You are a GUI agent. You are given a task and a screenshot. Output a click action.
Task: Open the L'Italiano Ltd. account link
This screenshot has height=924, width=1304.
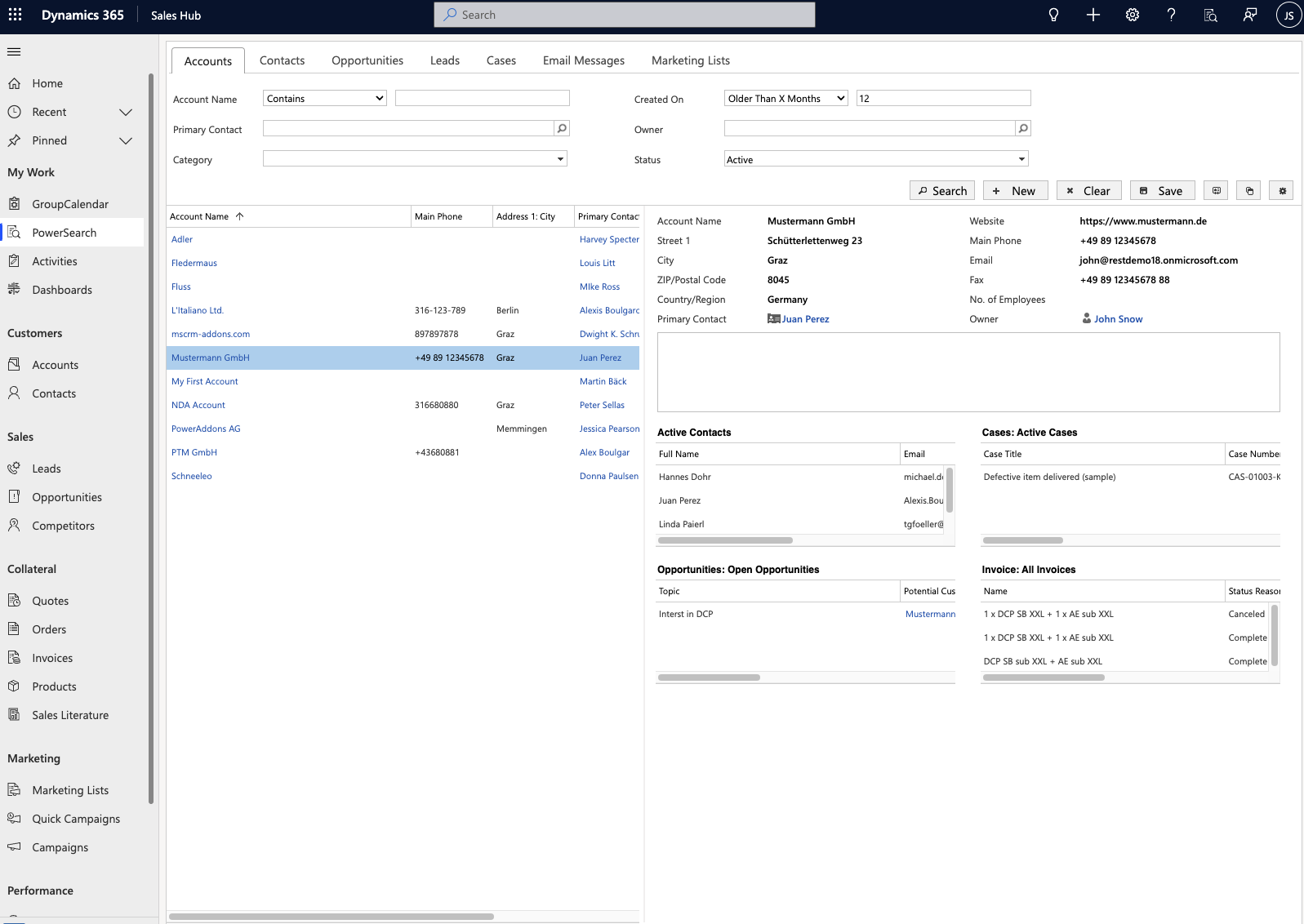[x=198, y=310]
